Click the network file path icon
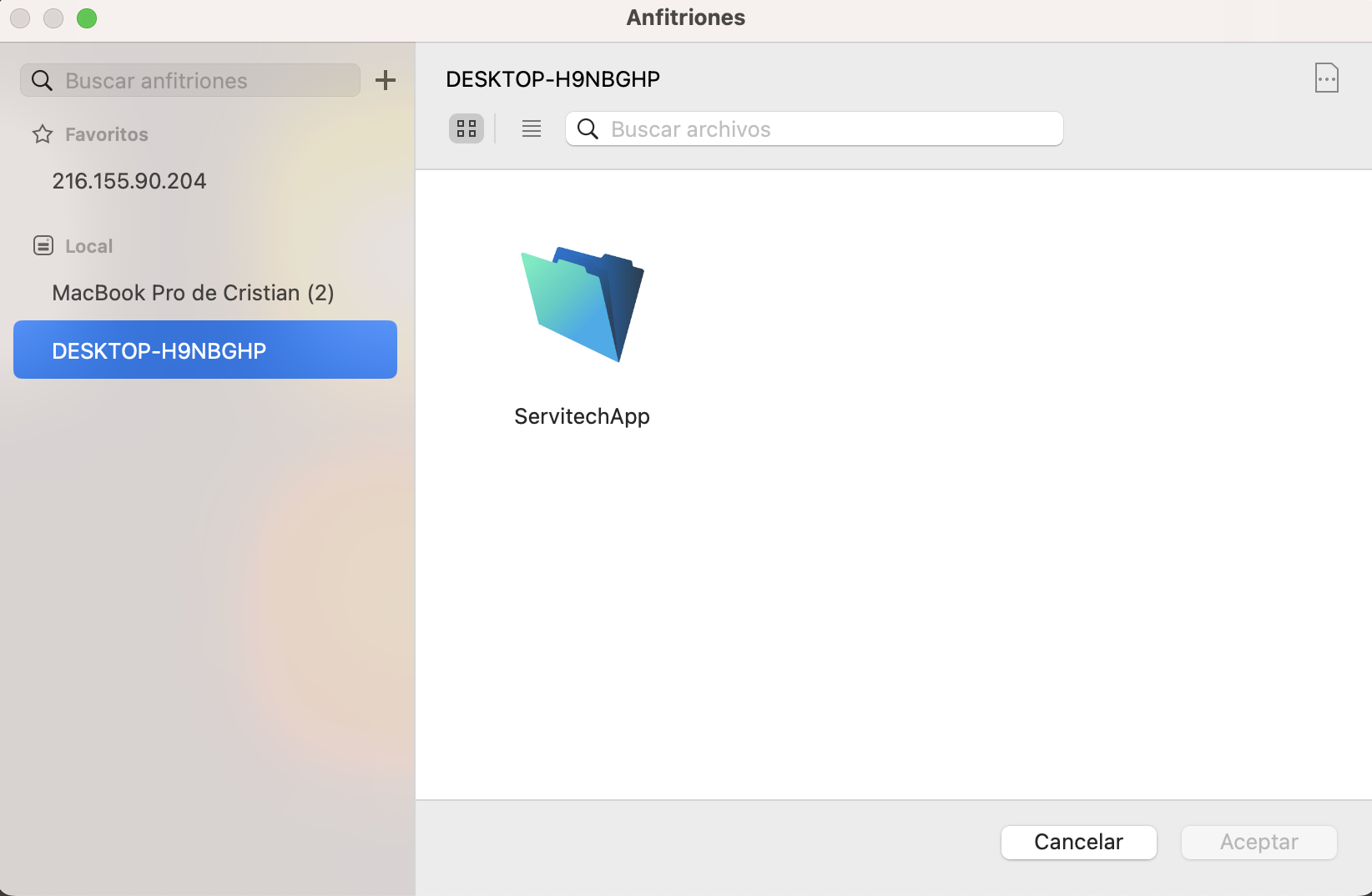This screenshot has height=896, width=1372. tap(1326, 78)
